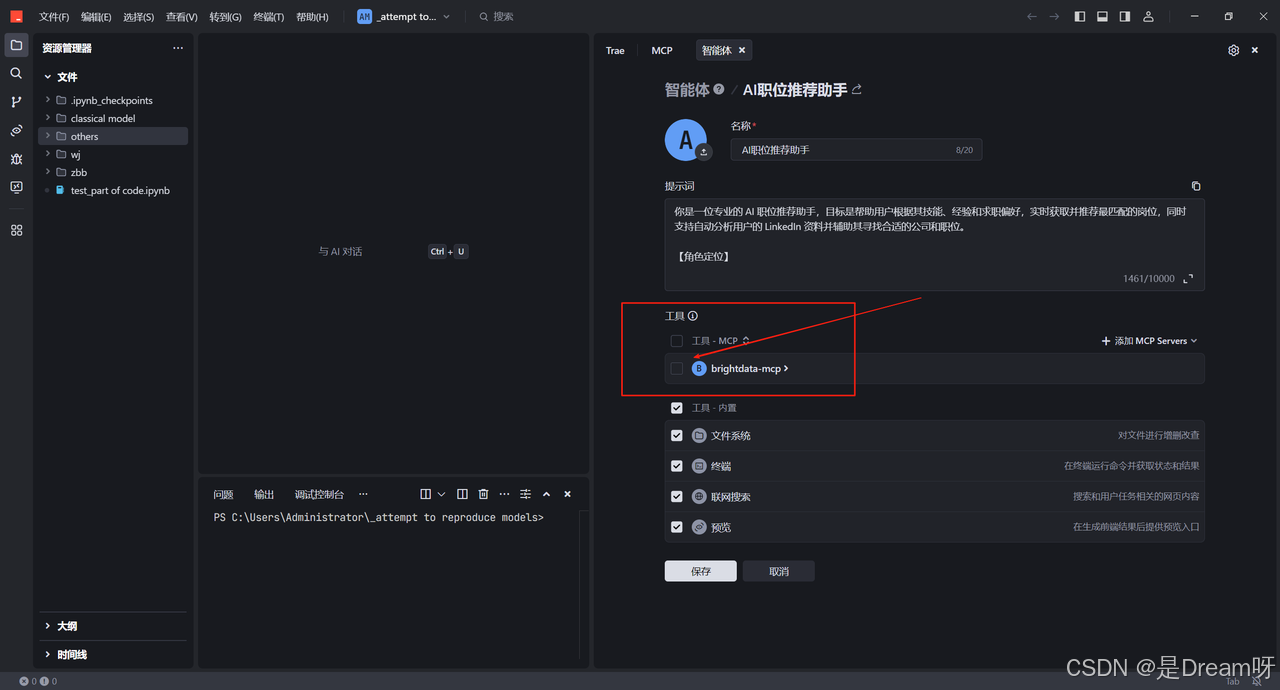Uncheck the 文件系统 tool checkbox
Viewport: 1280px width, 690px height.
[x=677, y=435]
